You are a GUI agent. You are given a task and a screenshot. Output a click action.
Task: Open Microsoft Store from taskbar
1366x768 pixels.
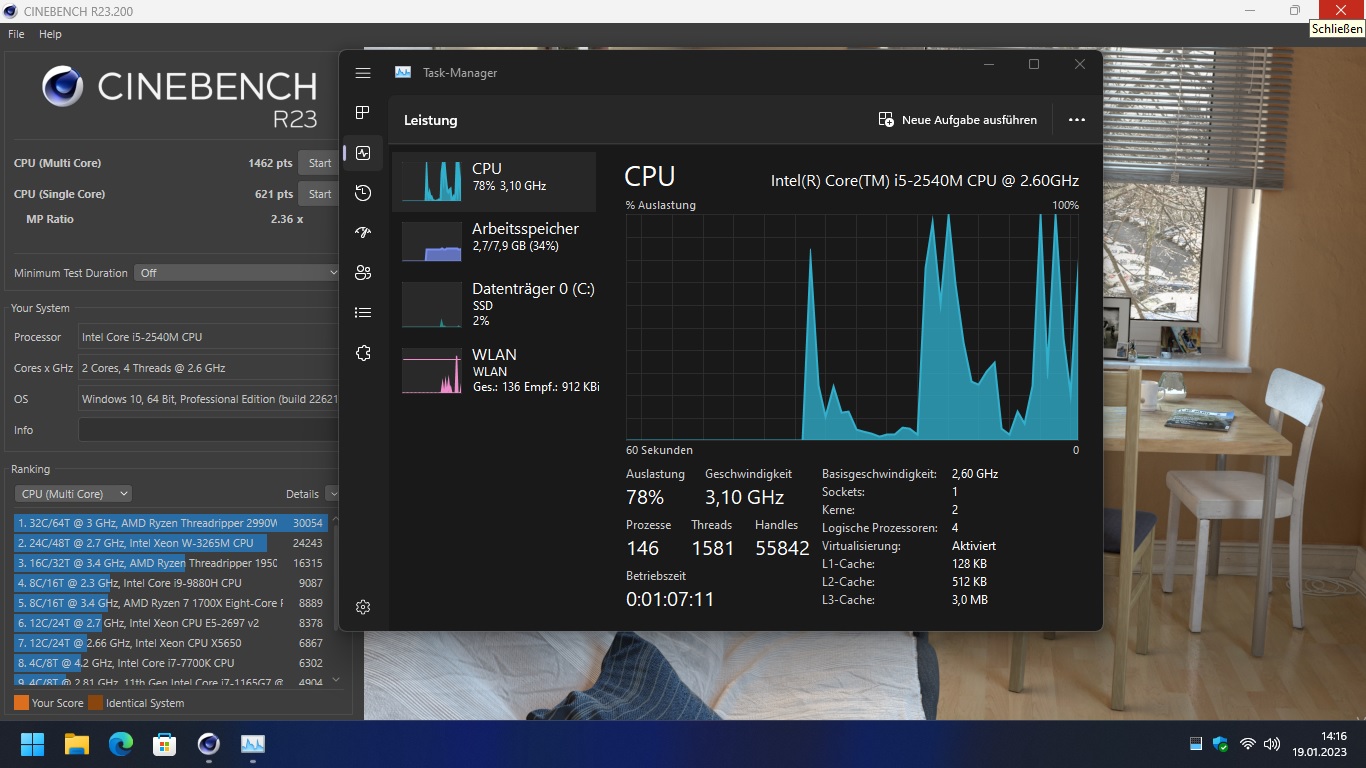coord(164,744)
